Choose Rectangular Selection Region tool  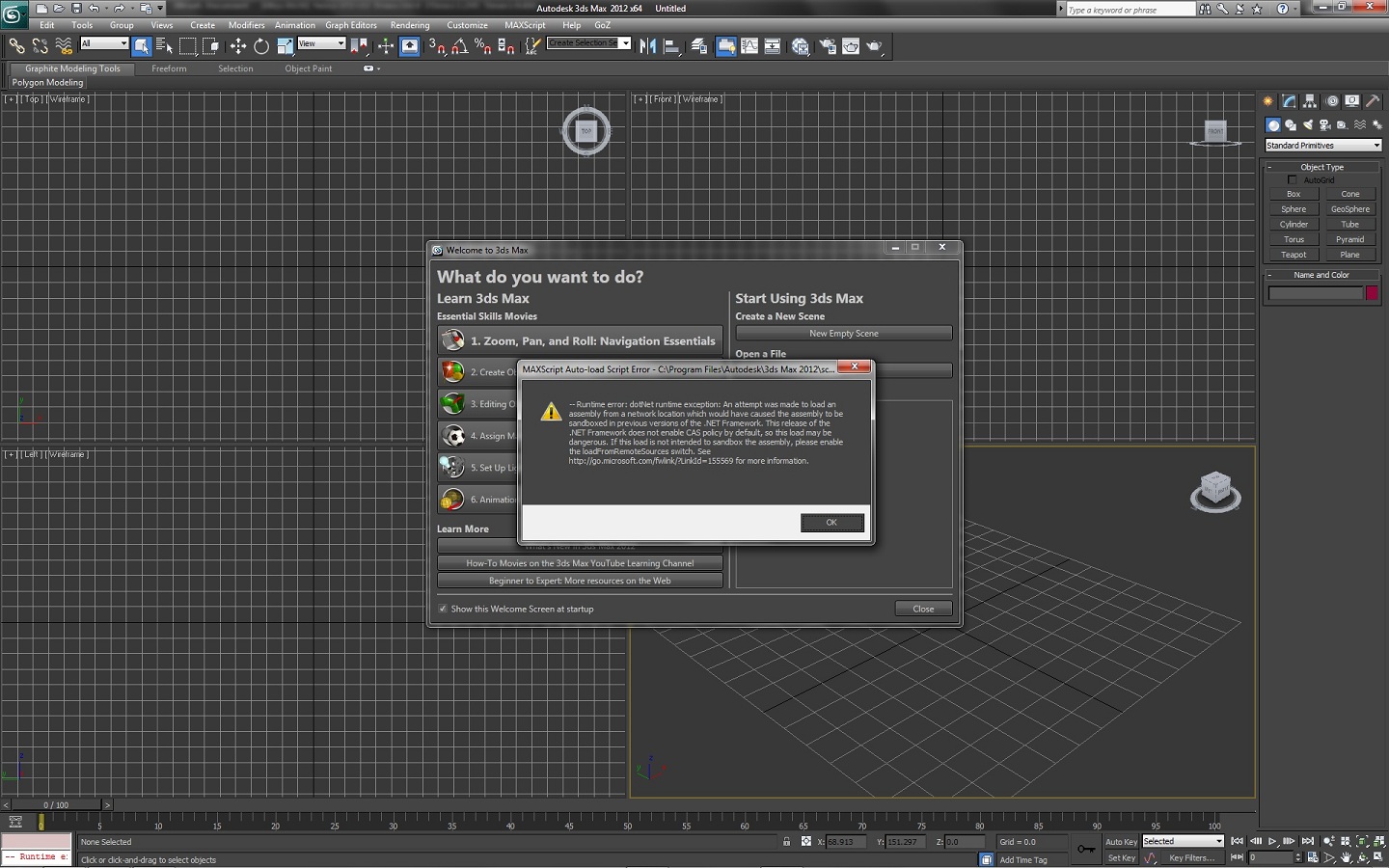[188, 45]
